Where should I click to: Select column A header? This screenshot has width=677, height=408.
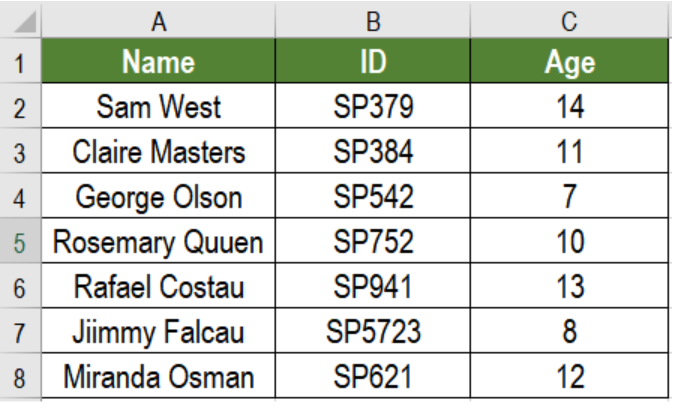pyautogui.click(x=158, y=21)
